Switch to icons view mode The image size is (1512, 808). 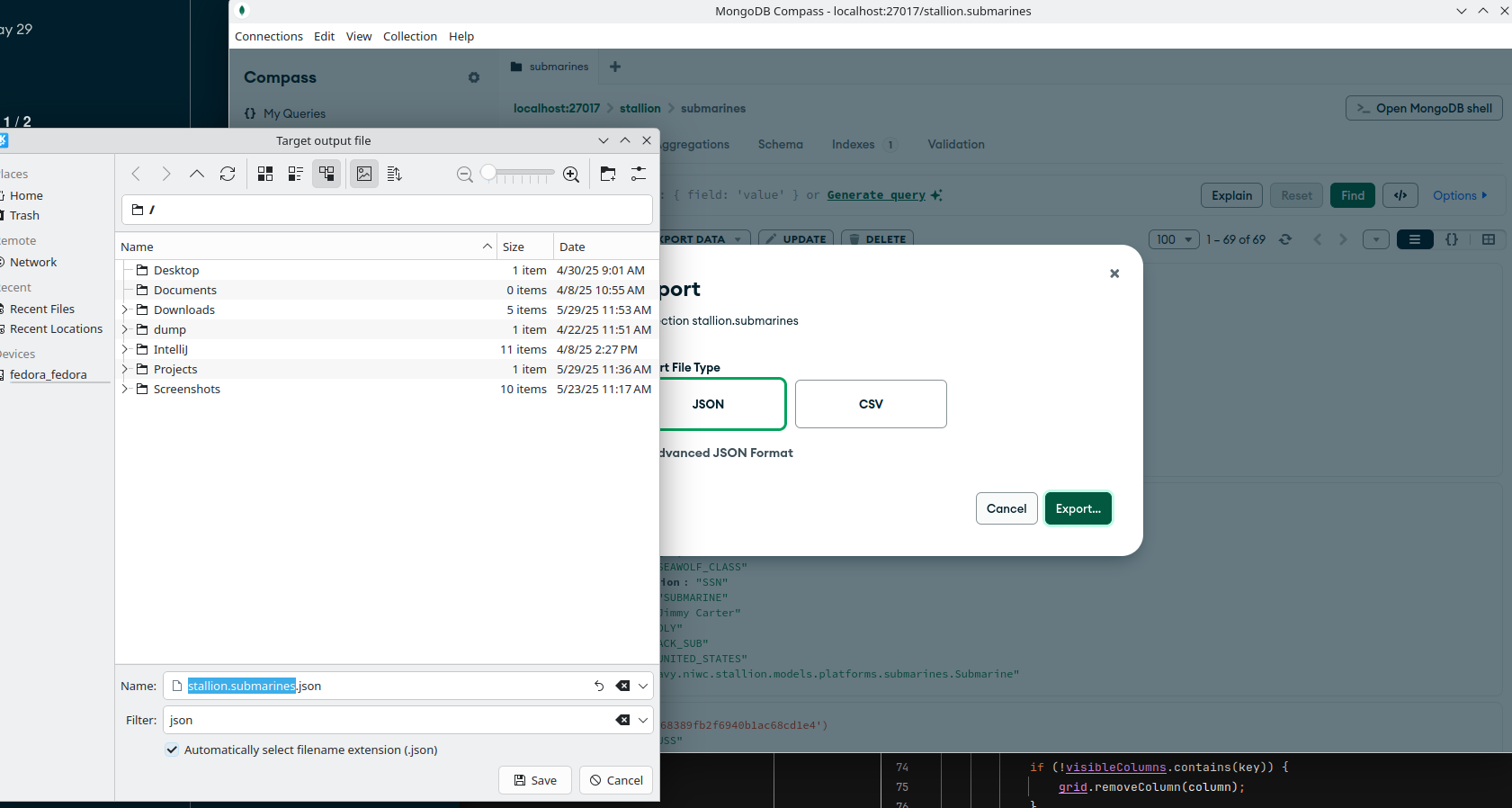tap(265, 174)
